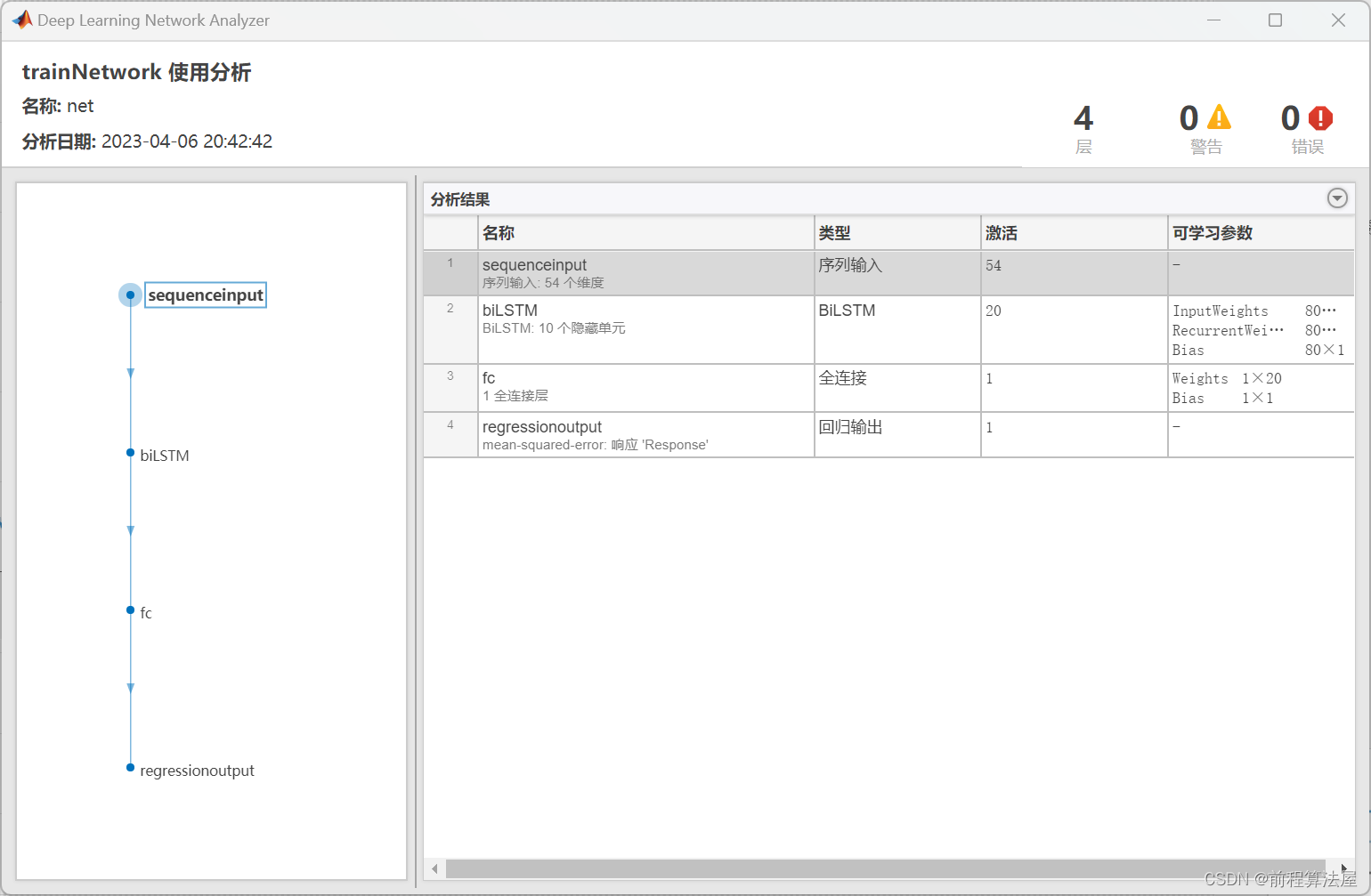Click the 4 层 layer count
This screenshot has height=896, width=1371.
pos(1083,129)
